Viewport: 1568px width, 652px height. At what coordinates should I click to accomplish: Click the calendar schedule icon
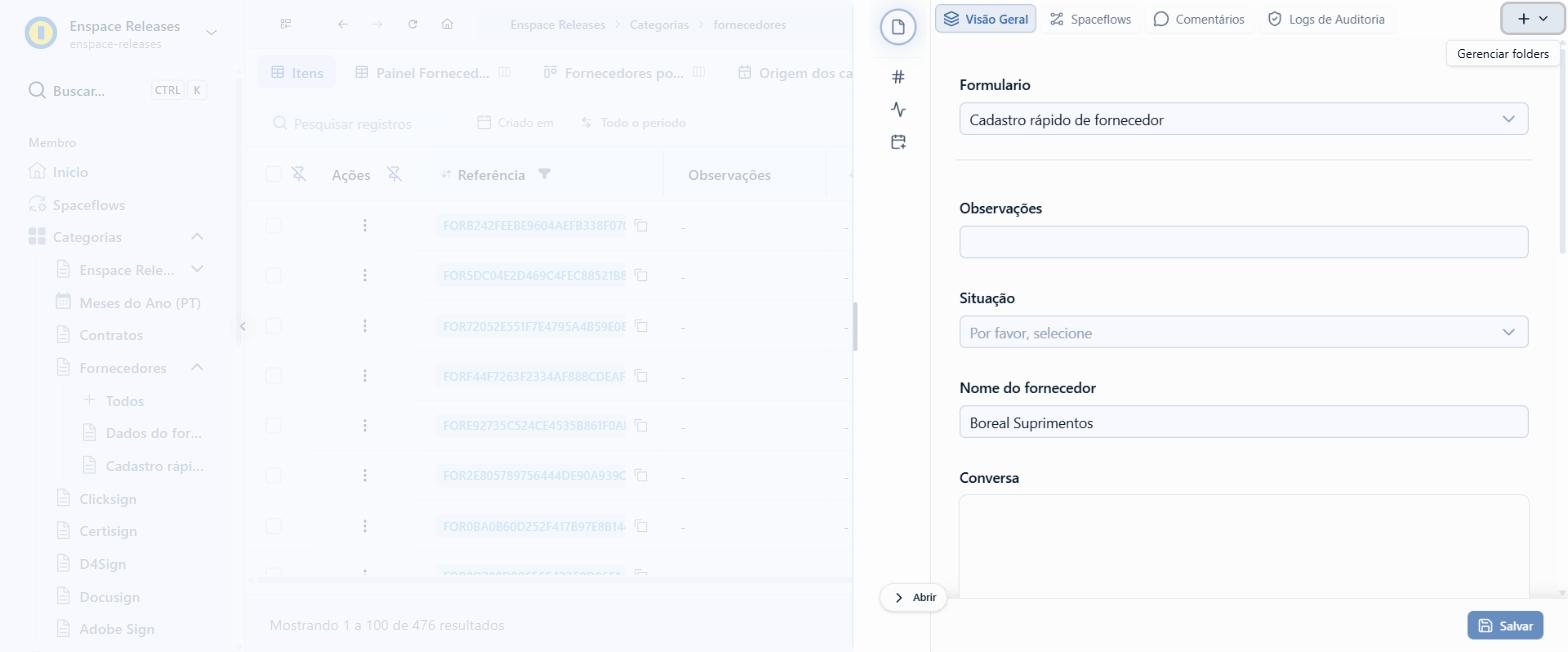point(898,142)
